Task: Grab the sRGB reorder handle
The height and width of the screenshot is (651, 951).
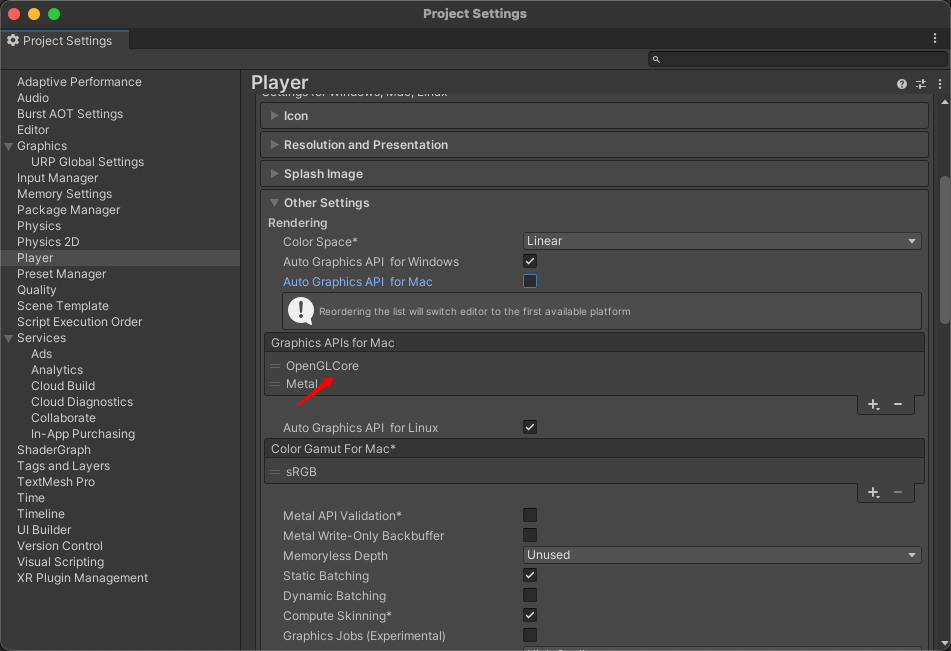Action: [x=275, y=472]
